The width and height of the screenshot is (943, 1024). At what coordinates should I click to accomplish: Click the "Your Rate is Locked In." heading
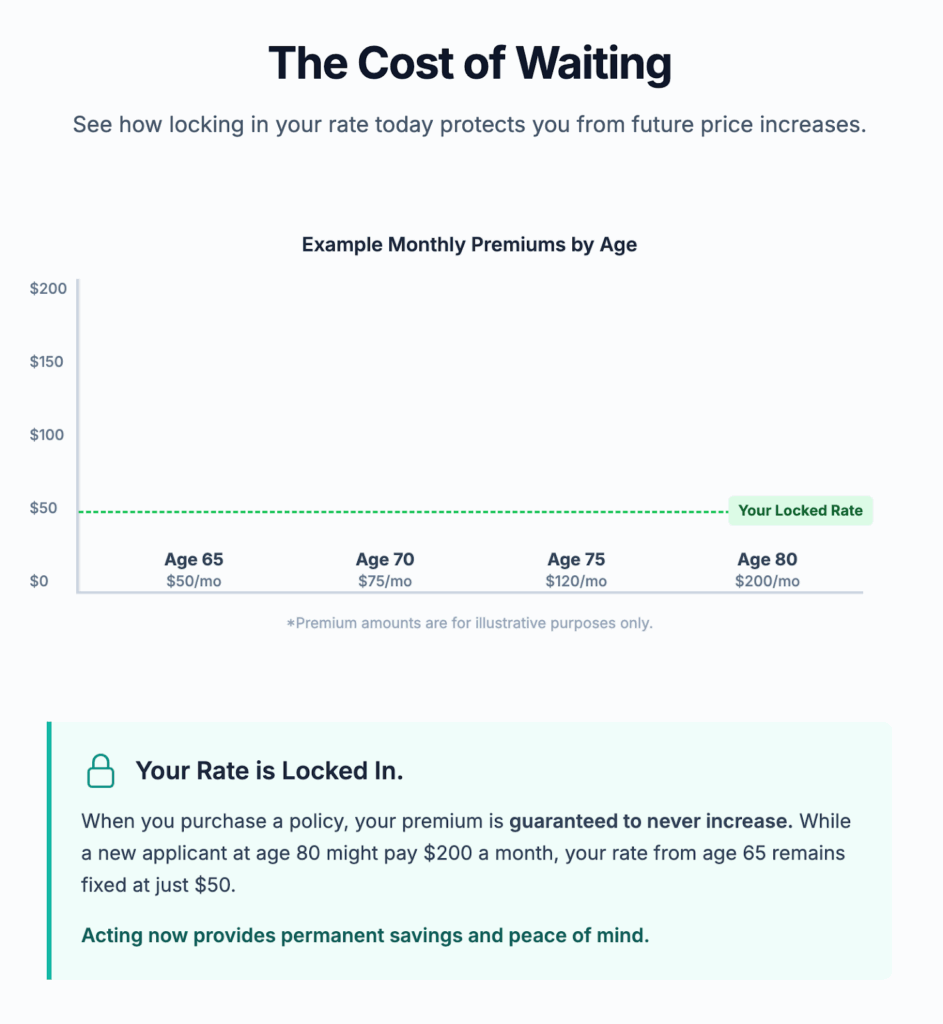[x=269, y=771]
